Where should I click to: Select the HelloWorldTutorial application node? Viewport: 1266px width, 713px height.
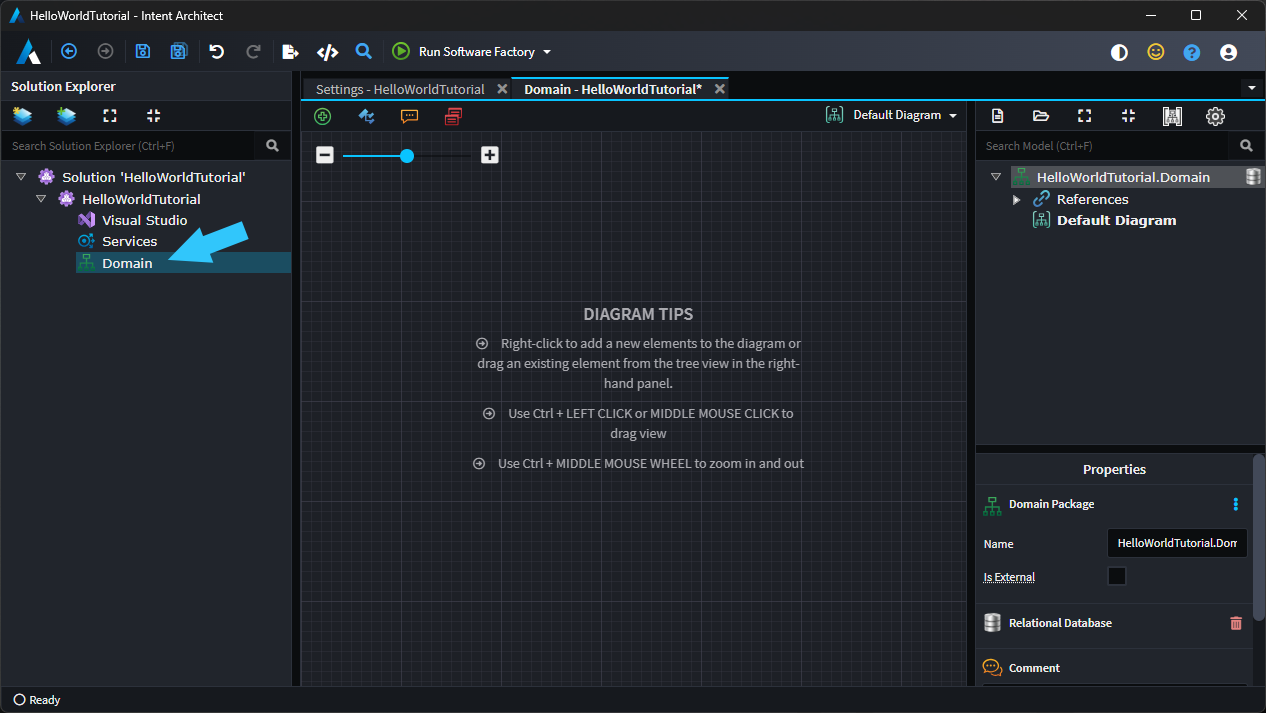[x=141, y=199]
